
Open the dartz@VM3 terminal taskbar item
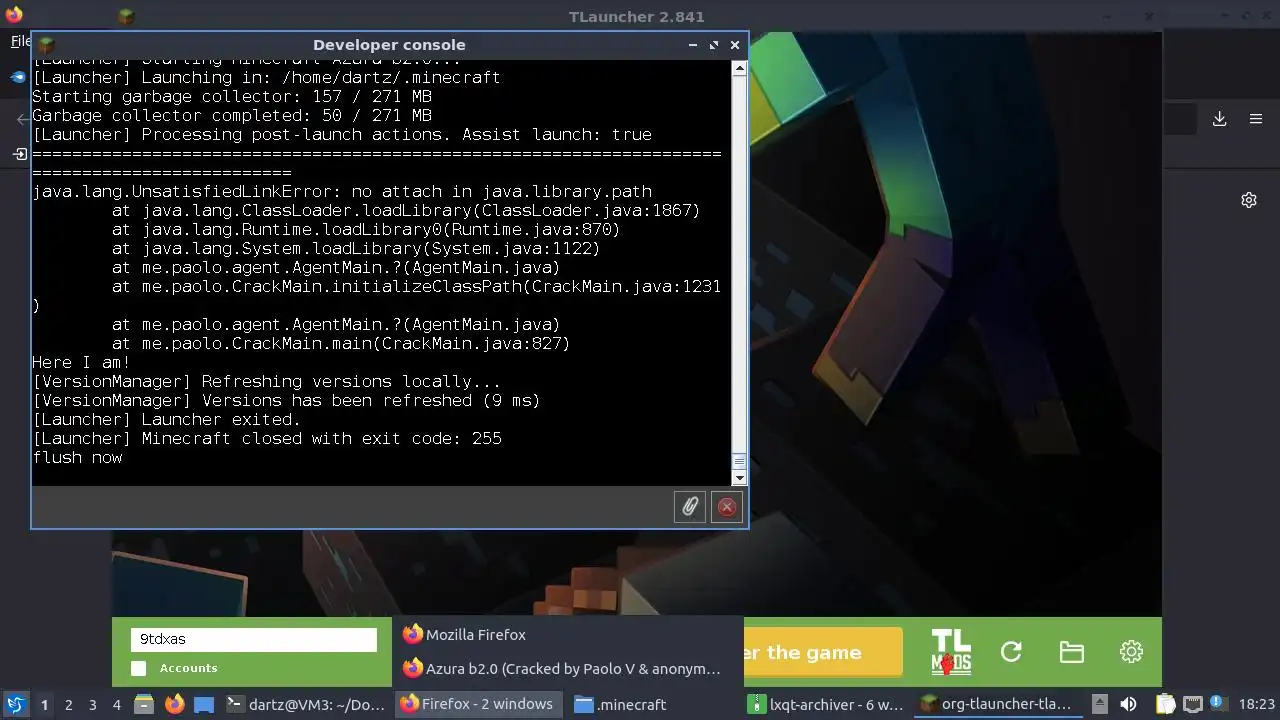click(306, 704)
